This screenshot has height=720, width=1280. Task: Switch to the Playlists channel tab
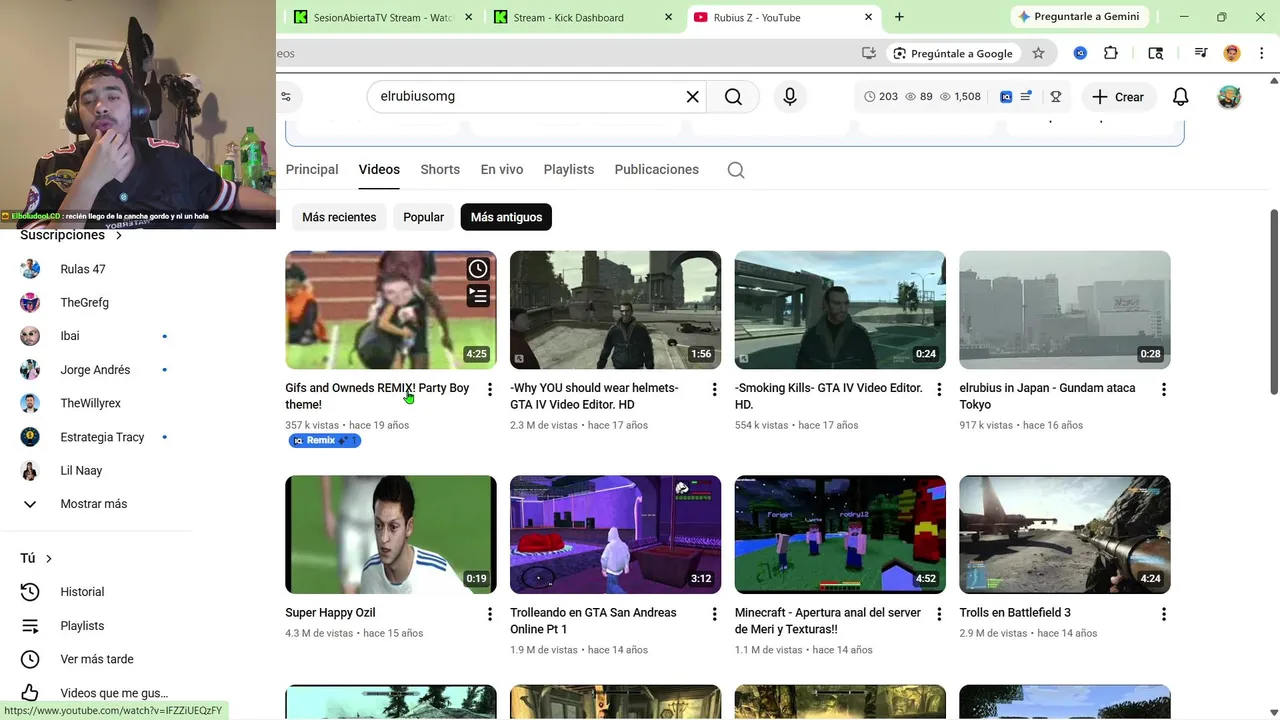569,170
